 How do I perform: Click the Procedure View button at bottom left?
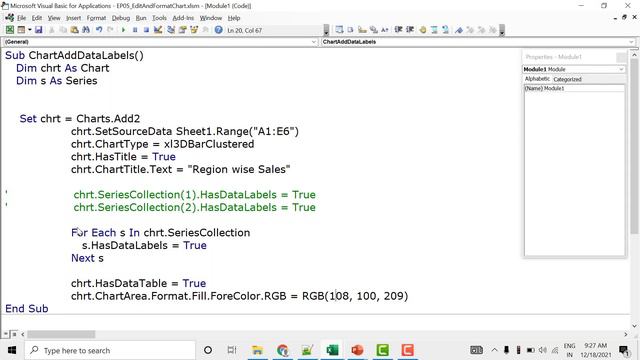pos(6,334)
